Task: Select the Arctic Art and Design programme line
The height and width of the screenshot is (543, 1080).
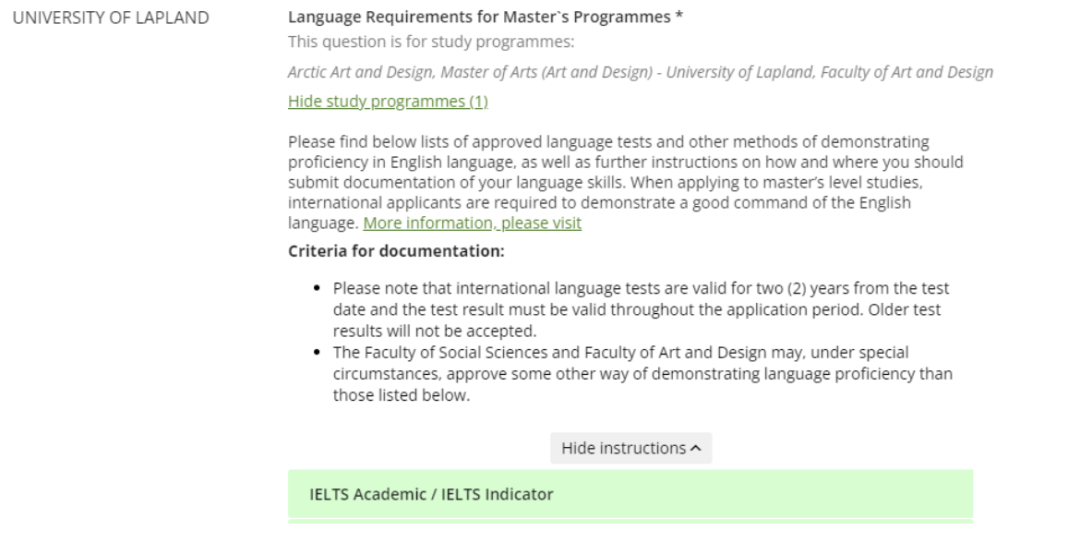Action: point(641,72)
